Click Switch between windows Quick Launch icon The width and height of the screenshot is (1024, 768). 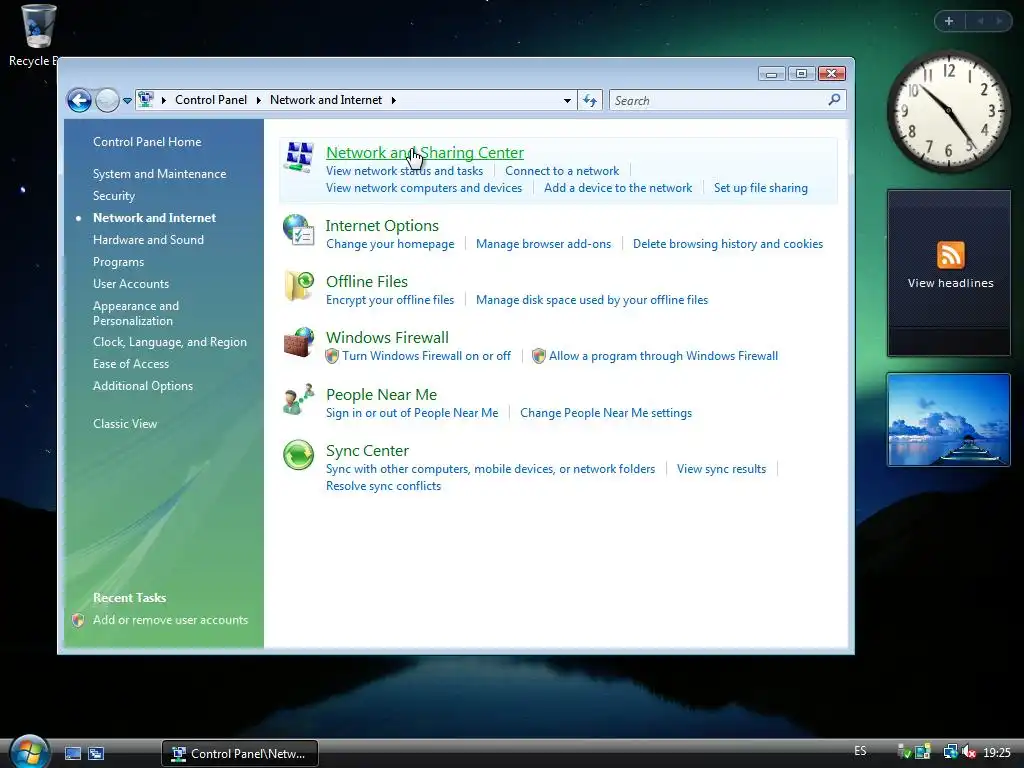pos(96,754)
